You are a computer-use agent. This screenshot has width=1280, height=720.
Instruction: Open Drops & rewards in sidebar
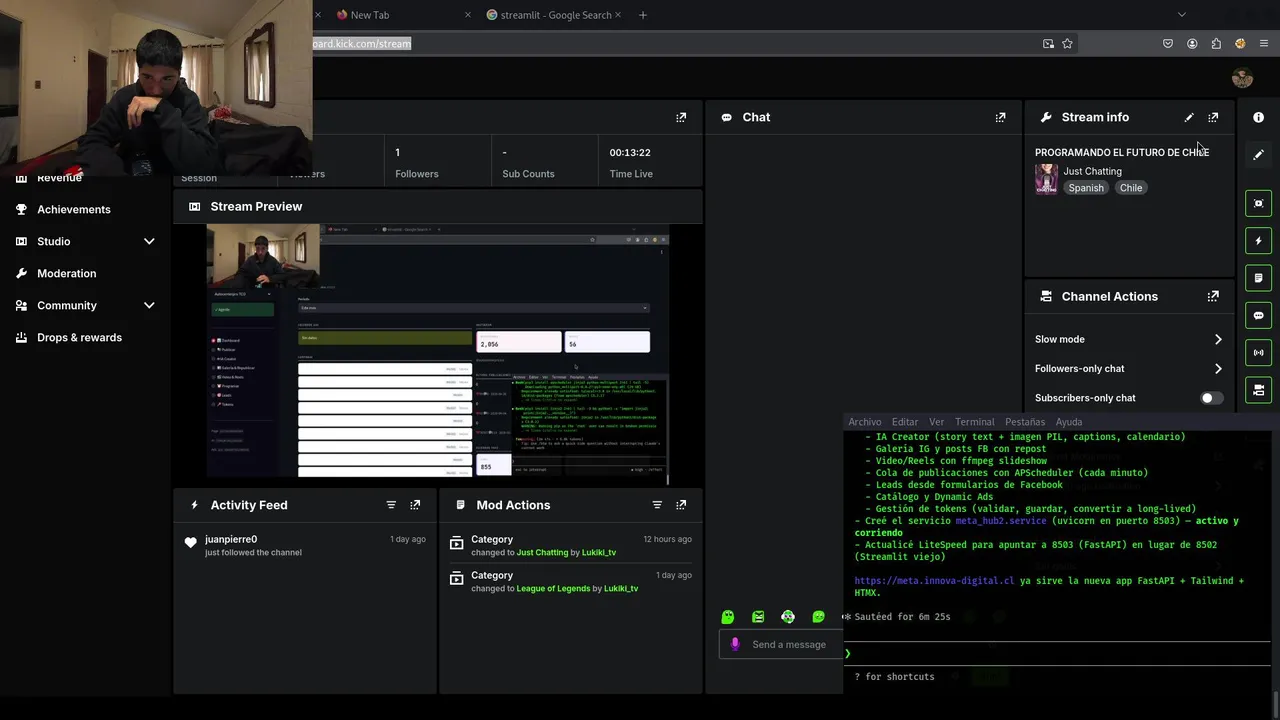pos(79,337)
